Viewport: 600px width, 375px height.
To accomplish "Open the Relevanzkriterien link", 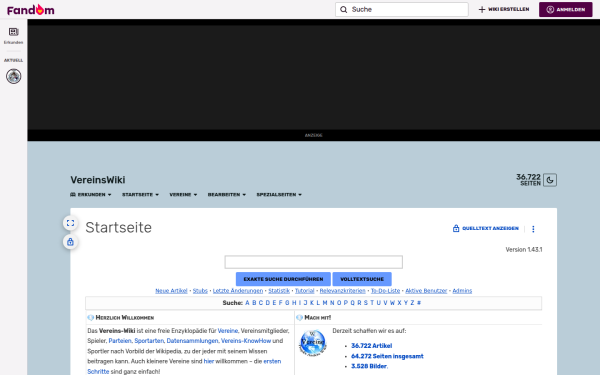I will (342, 291).
